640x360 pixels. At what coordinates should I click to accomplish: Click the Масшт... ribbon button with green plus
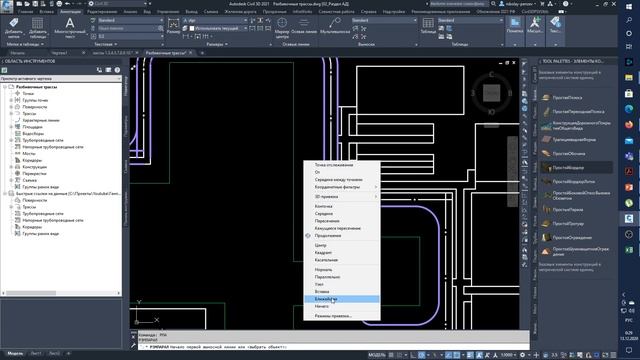535,26
